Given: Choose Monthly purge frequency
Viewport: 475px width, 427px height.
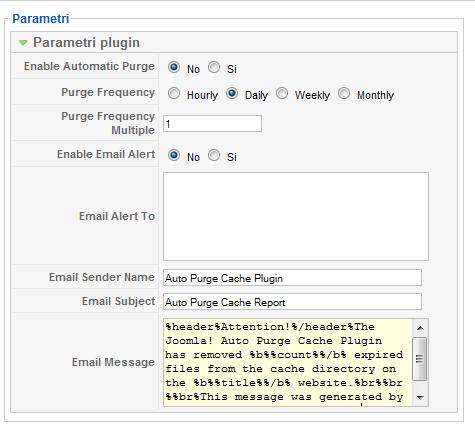Looking at the screenshot, I should pyautogui.click(x=344, y=93).
